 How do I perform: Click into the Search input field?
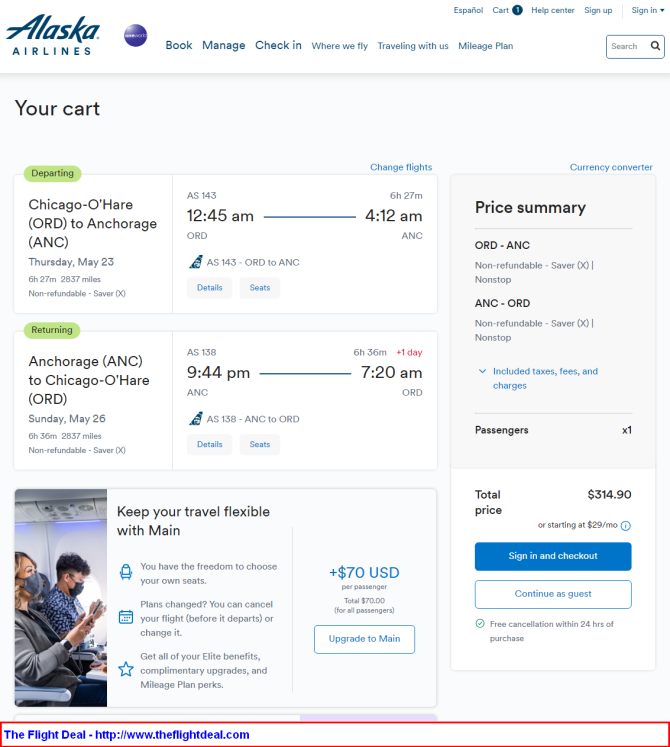628,46
